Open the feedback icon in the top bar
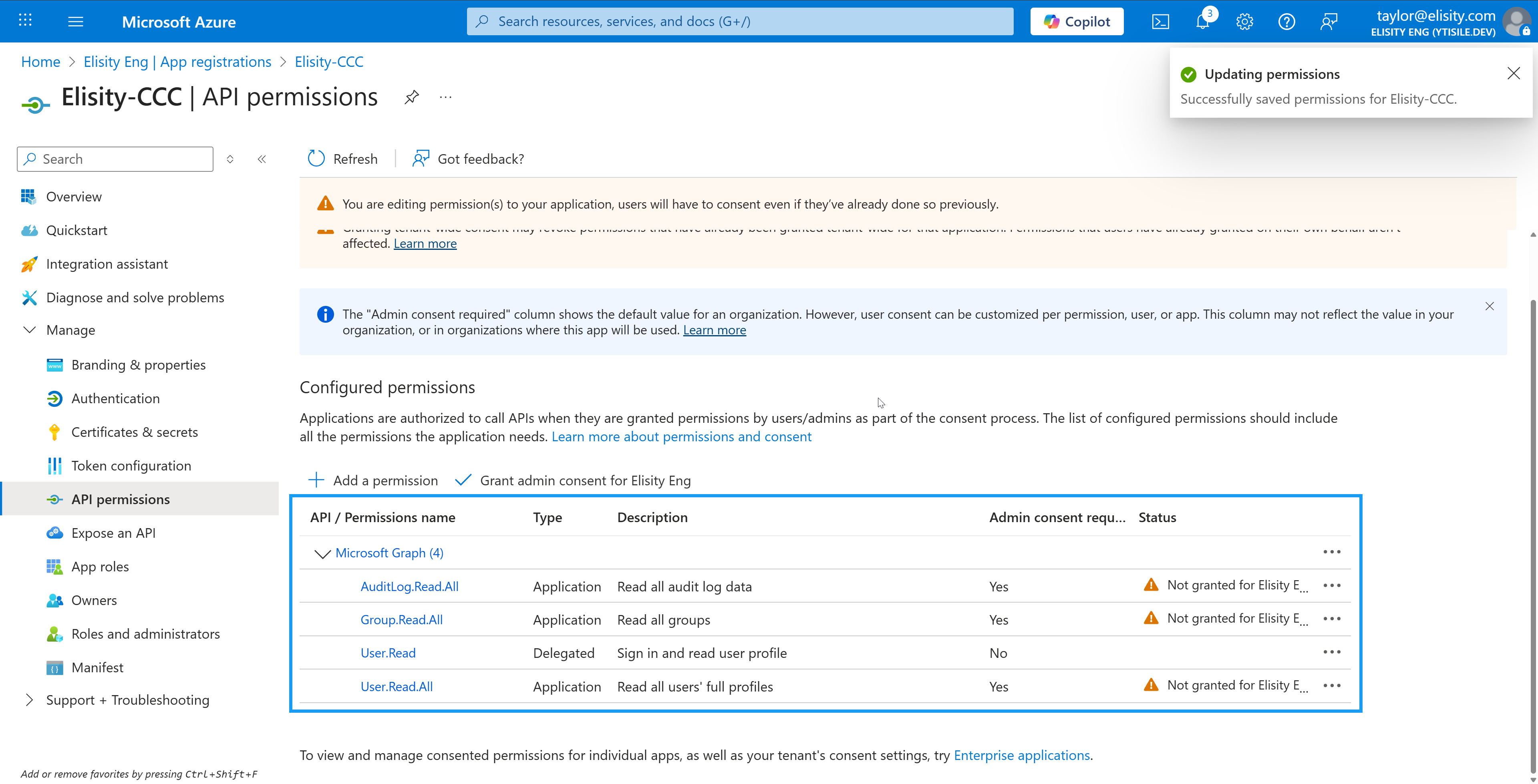This screenshot has height=784, width=1538. (x=1329, y=22)
